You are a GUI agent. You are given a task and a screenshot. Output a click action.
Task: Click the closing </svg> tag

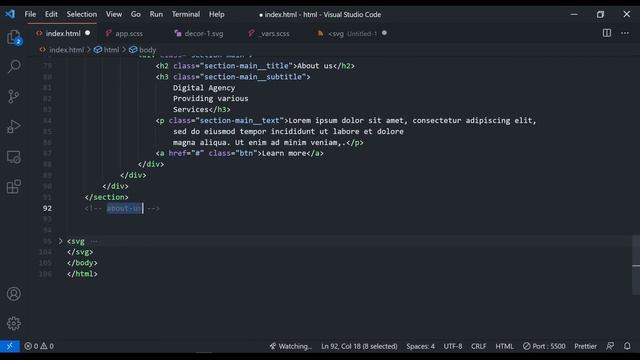pyautogui.click(x=80, y=252)
